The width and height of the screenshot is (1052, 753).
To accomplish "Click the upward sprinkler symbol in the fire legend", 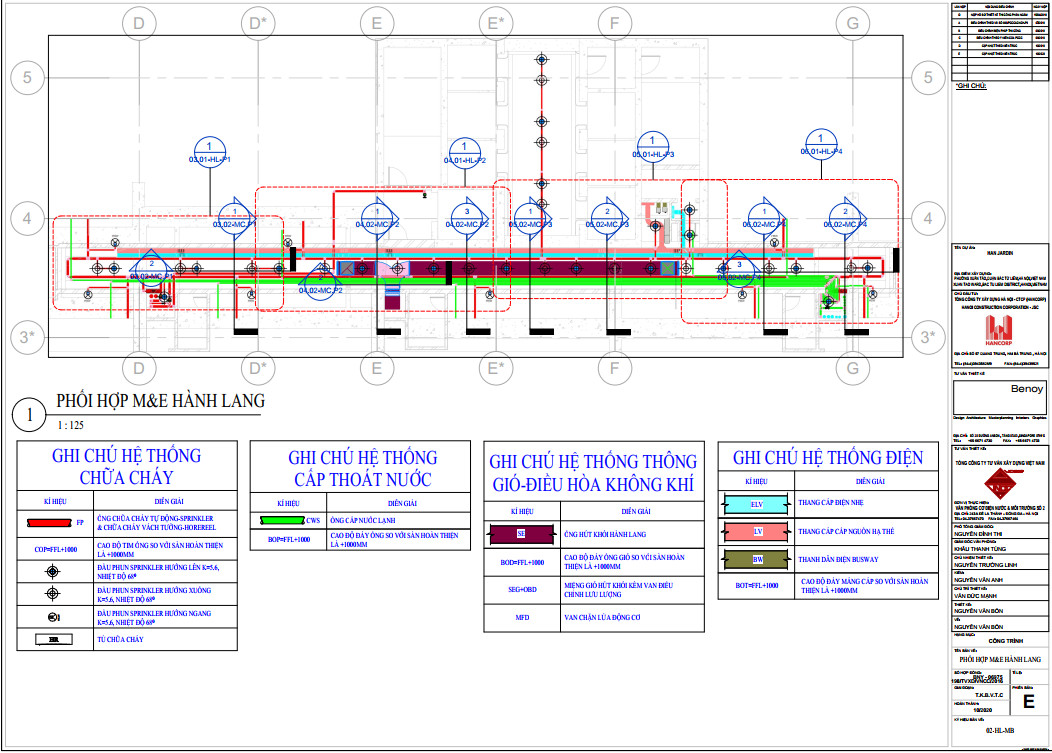I will coord(55,572).
